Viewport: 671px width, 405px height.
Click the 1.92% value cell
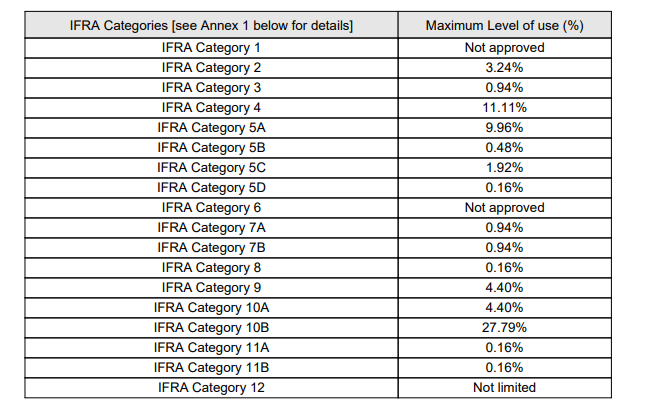(504, 168)
